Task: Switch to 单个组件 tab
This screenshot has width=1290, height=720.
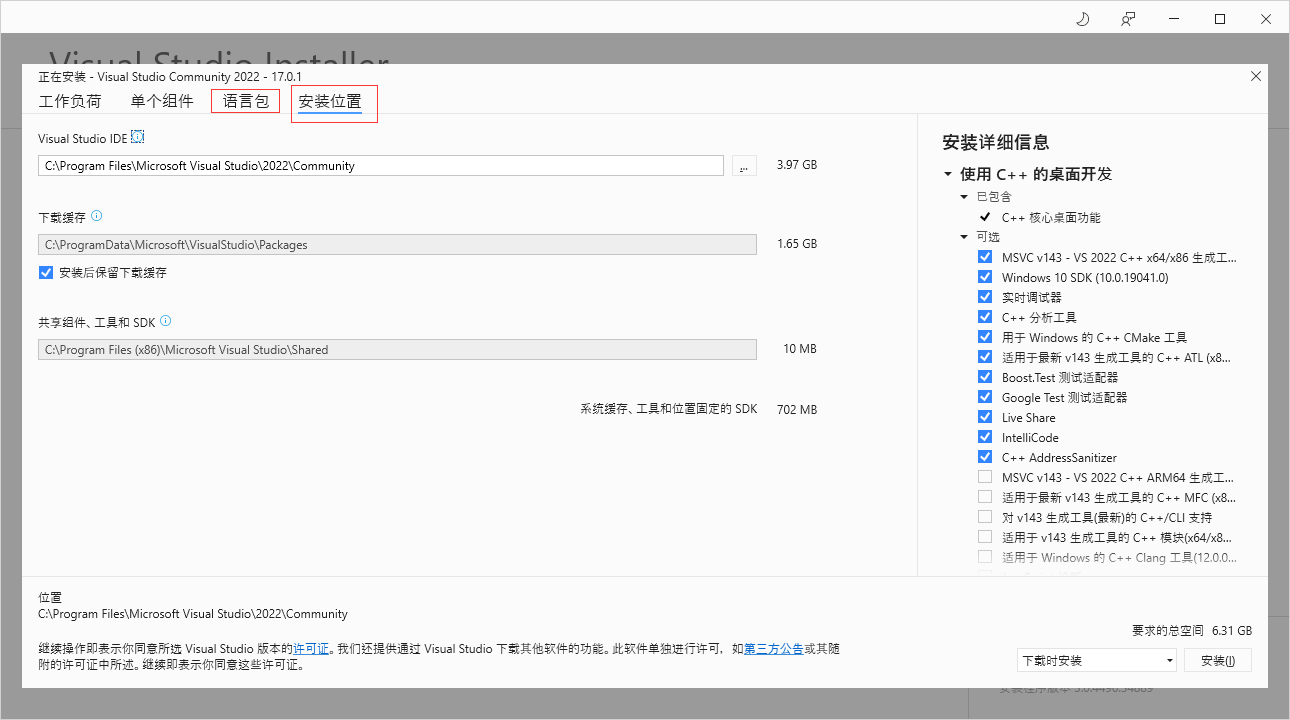Action: 162,101
